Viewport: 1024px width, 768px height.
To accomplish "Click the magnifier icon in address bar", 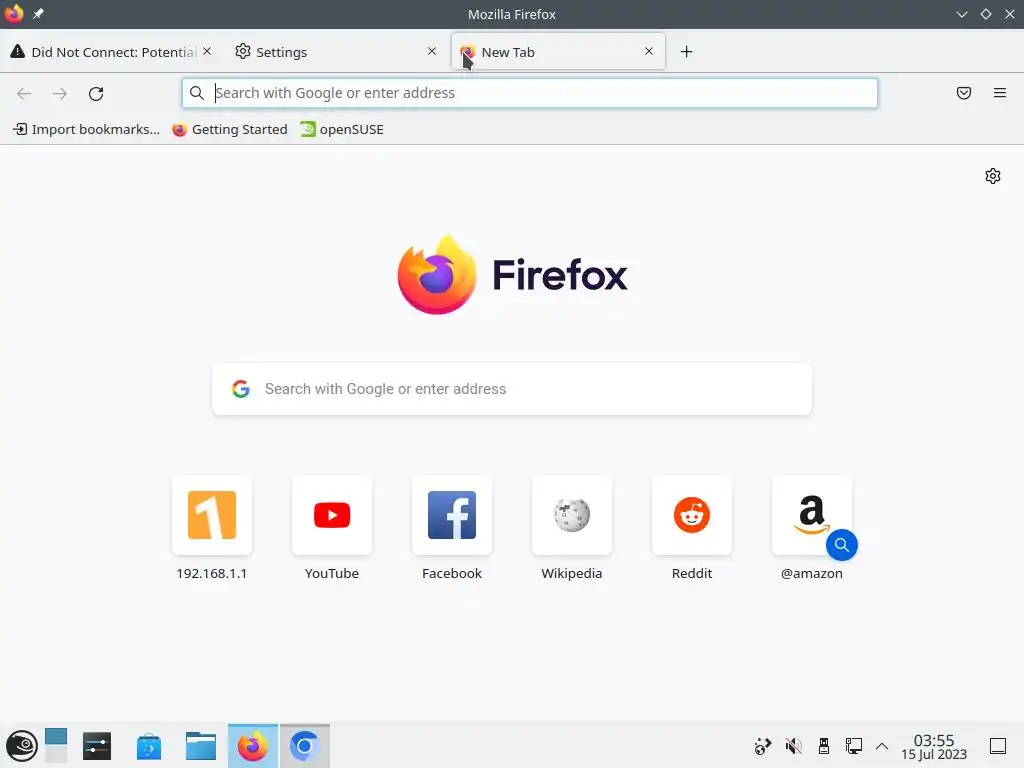I will [x=197, y=93].
